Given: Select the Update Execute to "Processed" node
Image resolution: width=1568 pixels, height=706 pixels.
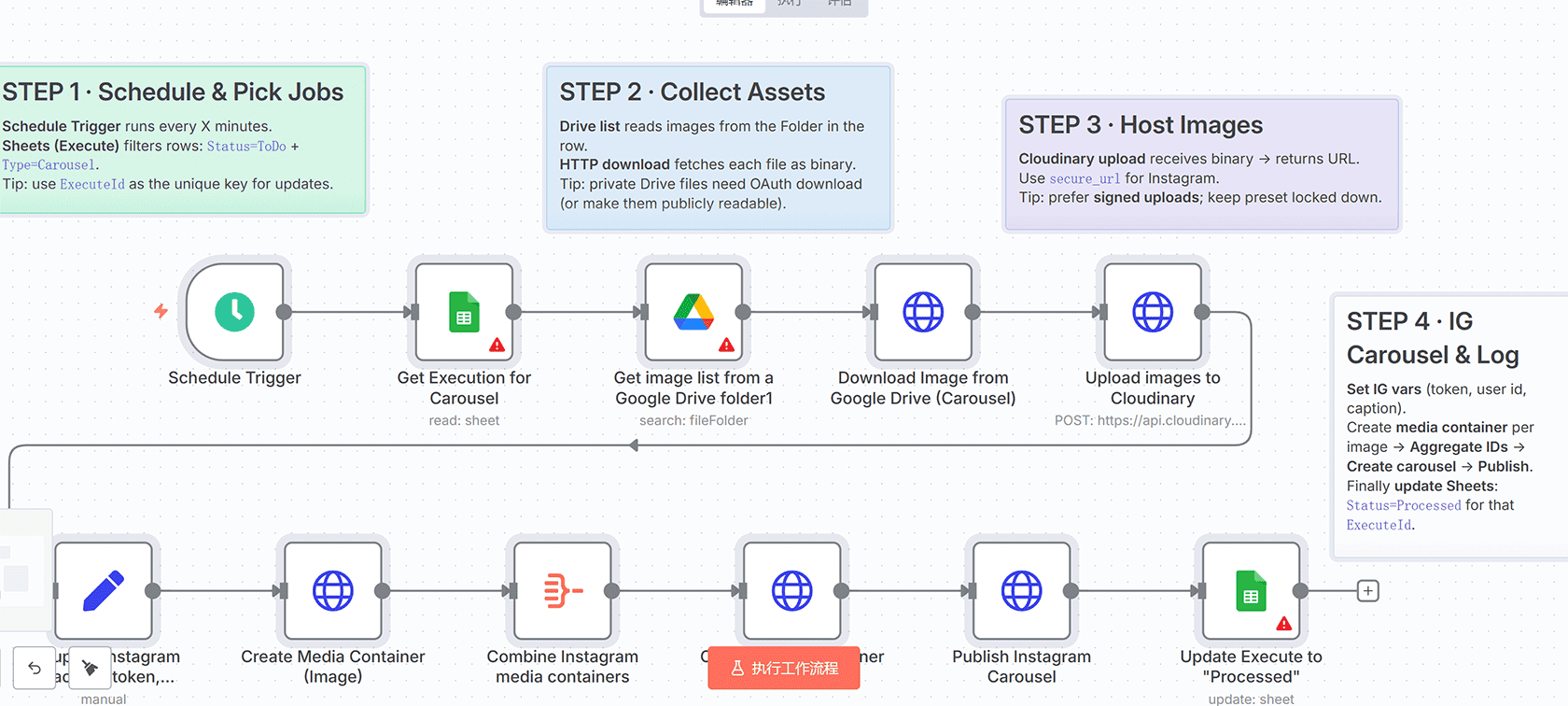Looking at the screenshot, I should [x=1252, y=590].
